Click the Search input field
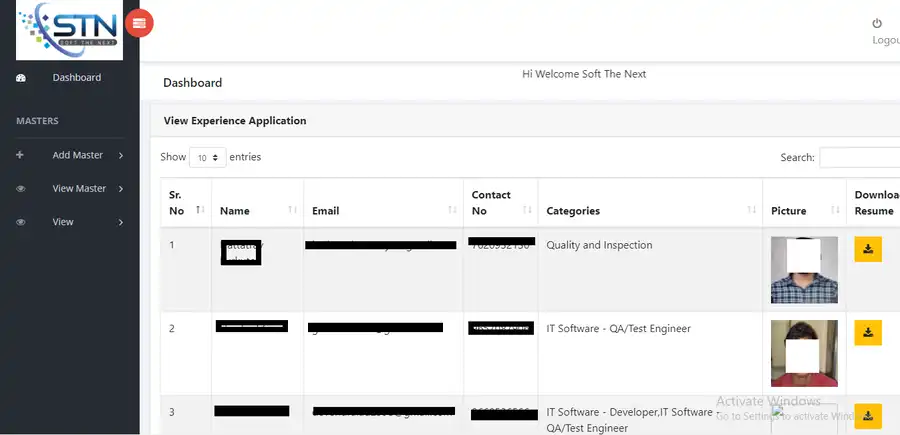 pyautogui.click(x=859, y=158)
